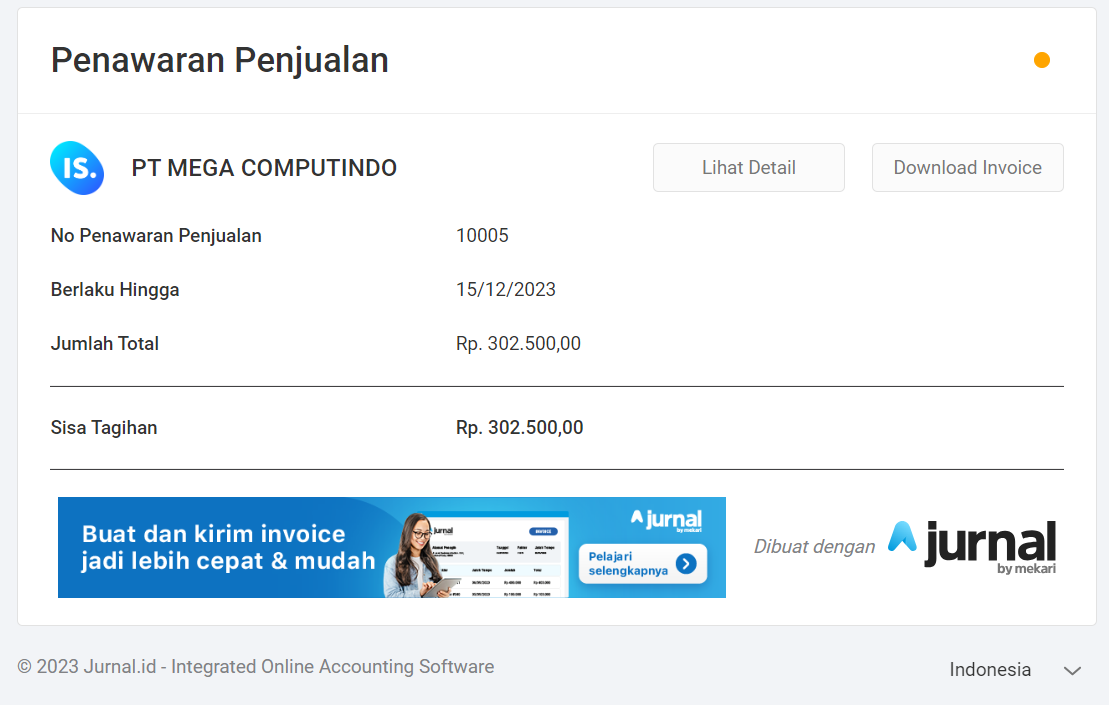Click the blue Jurnal A-shaped logo mark
Viewport: 1109px width, 705px height.
click(x=902, y=537)
